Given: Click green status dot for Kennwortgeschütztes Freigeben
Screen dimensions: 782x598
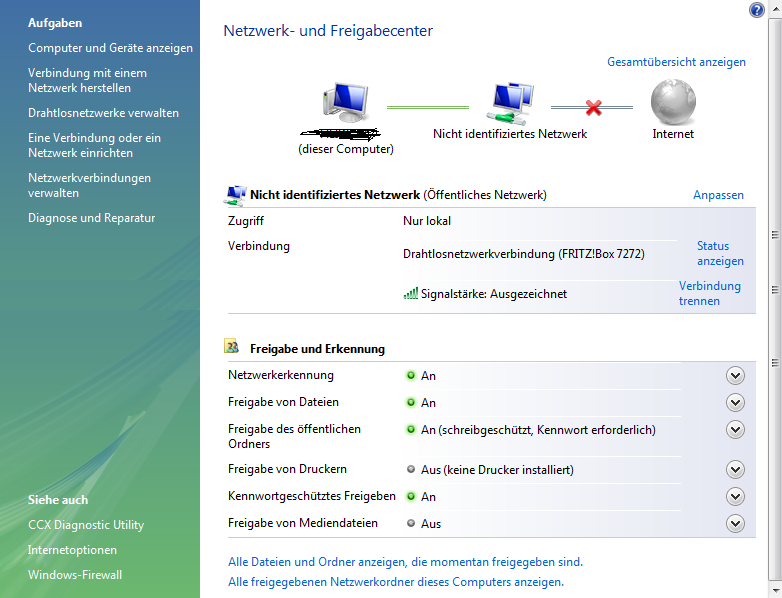Looking at the screenshot, I should pos(411,496).
